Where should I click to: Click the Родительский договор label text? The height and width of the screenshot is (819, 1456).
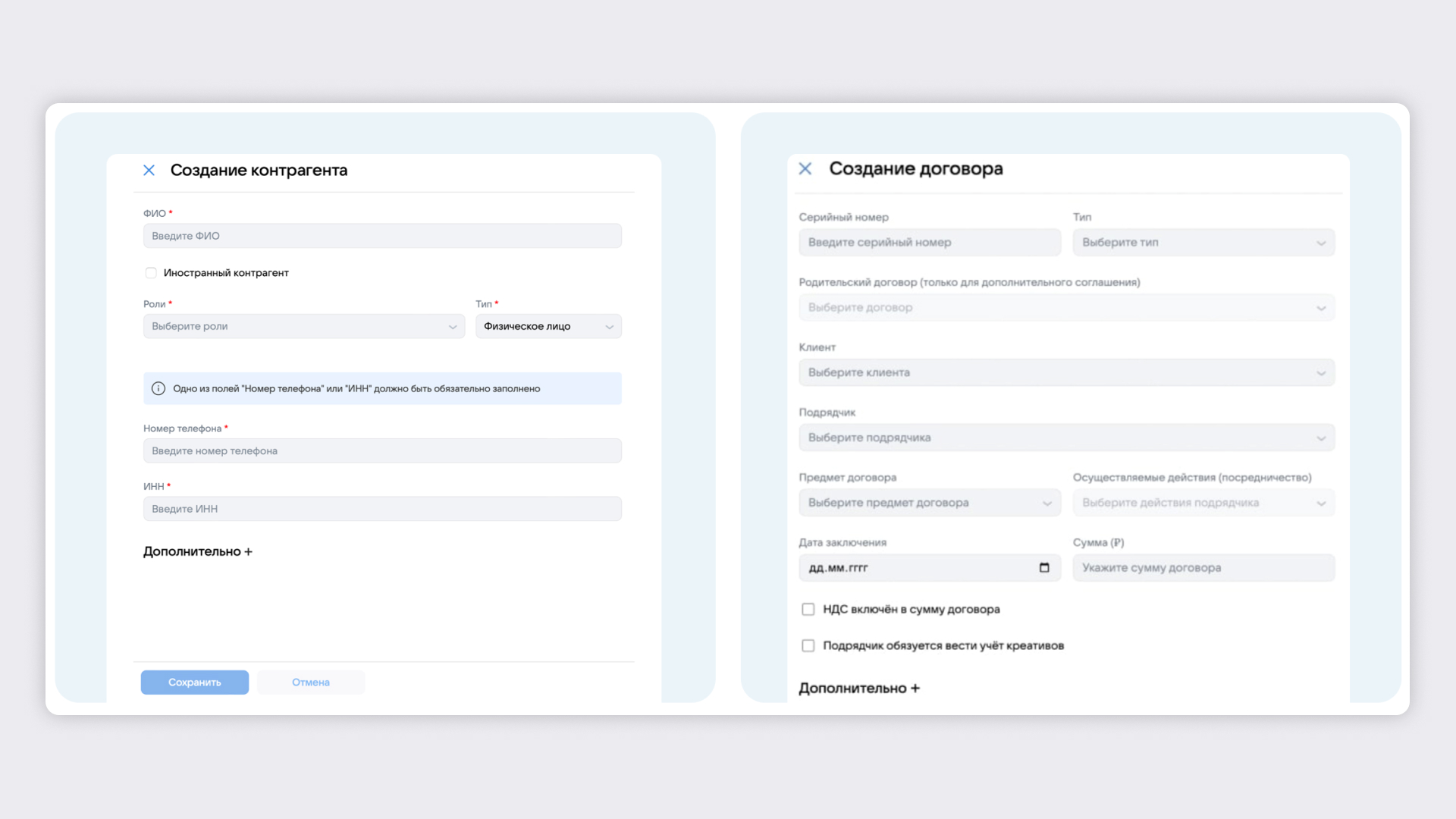coord(969,283)
